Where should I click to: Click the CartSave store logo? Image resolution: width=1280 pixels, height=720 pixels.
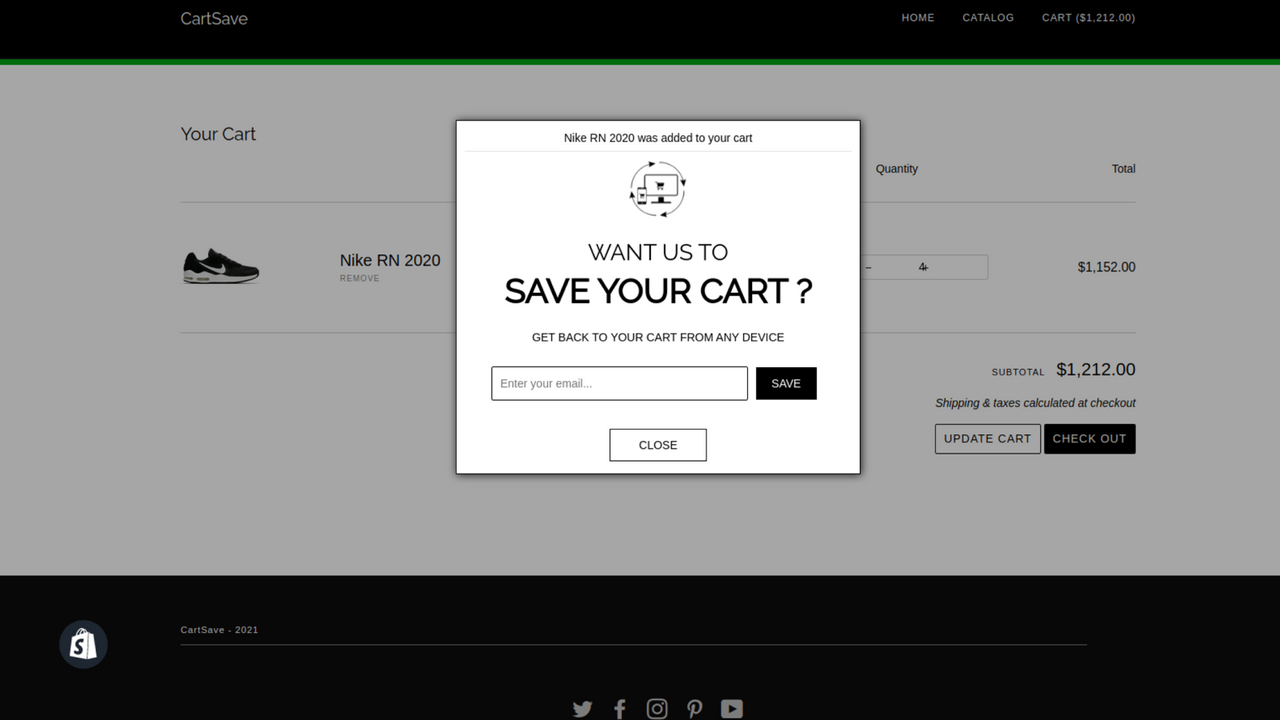(x=213, y=18)
